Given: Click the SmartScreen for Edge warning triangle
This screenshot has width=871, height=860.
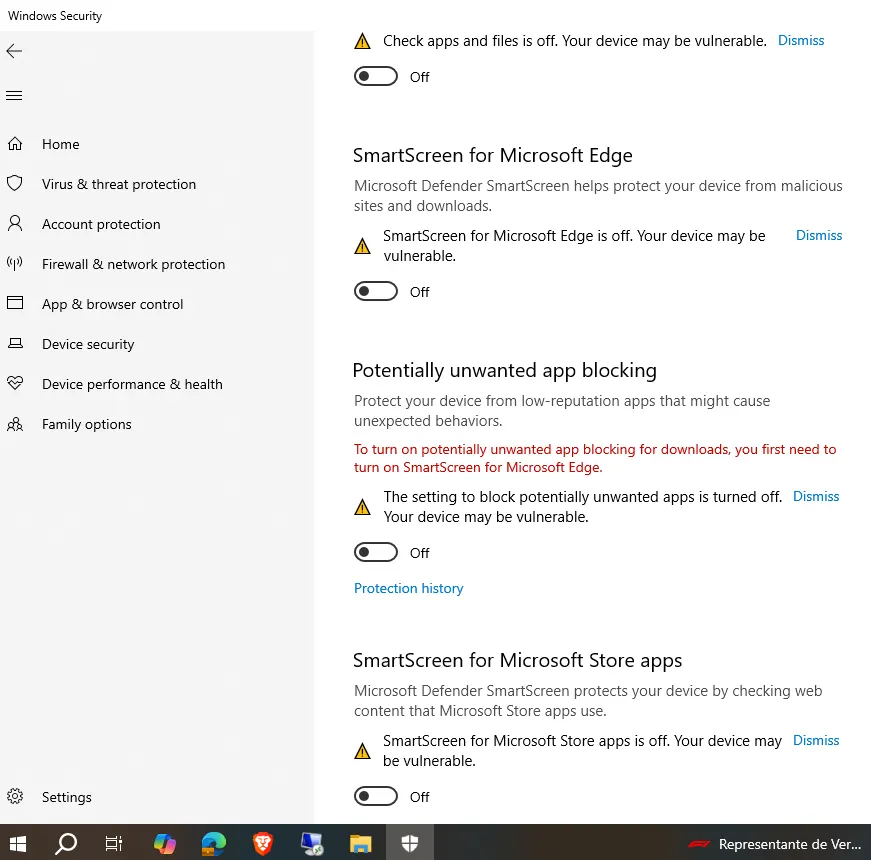Looking at the screenshot, I should click(362, 246).
